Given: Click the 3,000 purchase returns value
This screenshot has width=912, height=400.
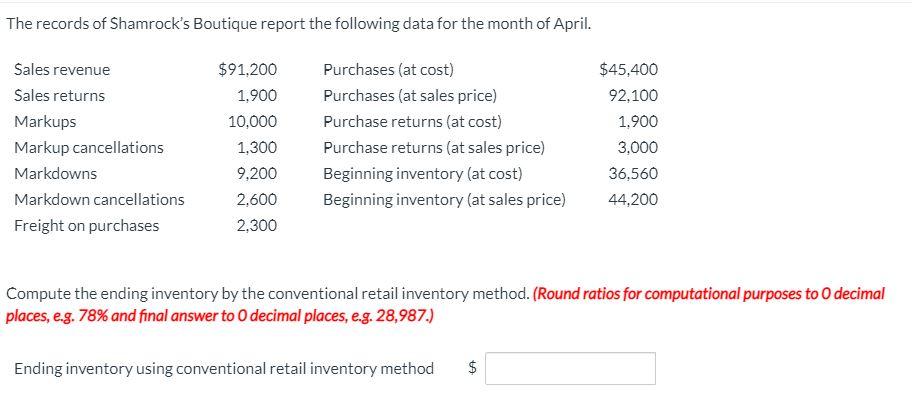Looking at the screenshot, I should pos(638,148).
